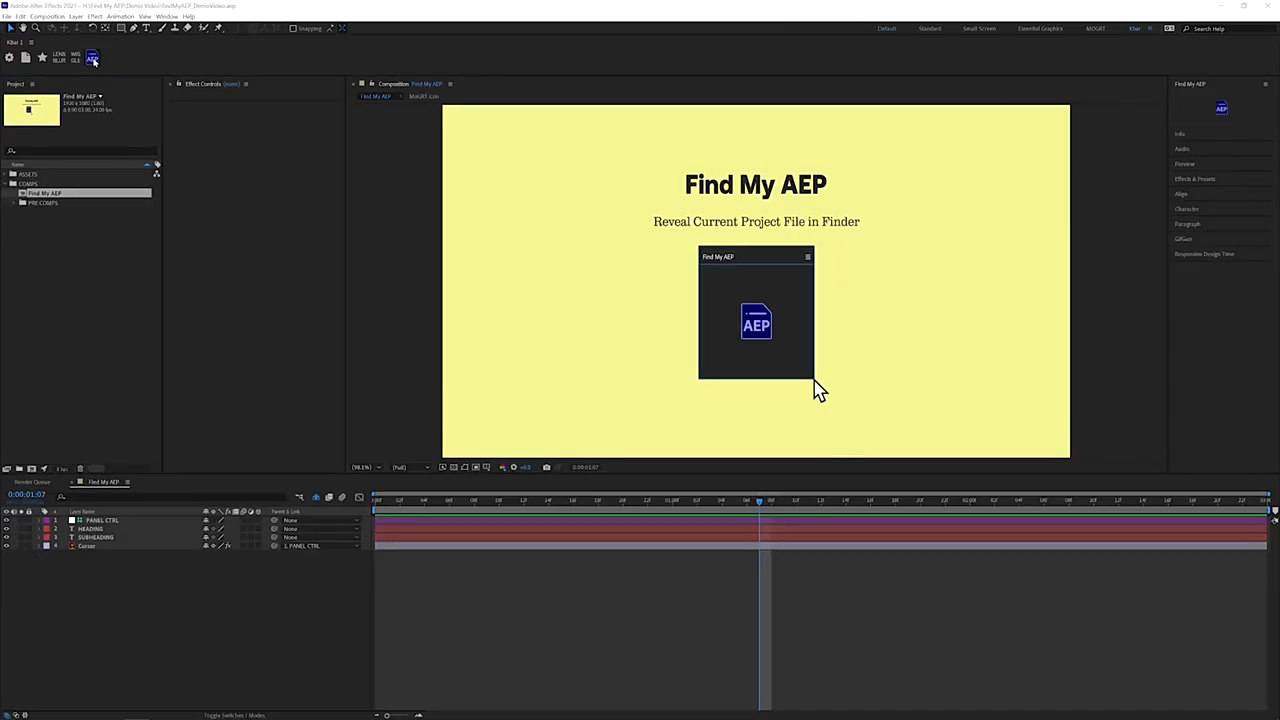1280x720 pixels.
Task: Expand the PRE COMPS folder
Action: (x=14, y=203)
